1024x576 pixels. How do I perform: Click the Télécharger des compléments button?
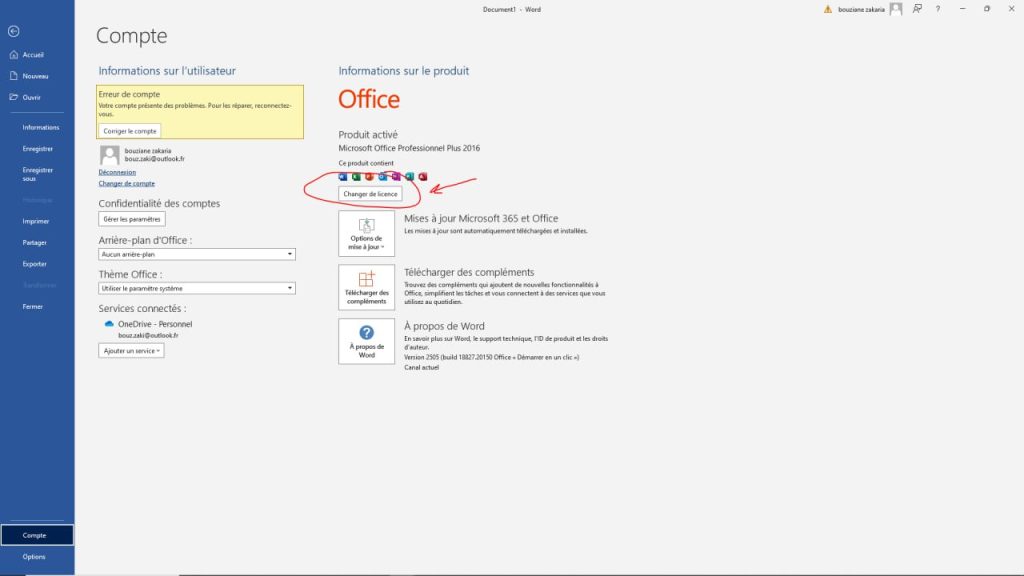(366, 287)
